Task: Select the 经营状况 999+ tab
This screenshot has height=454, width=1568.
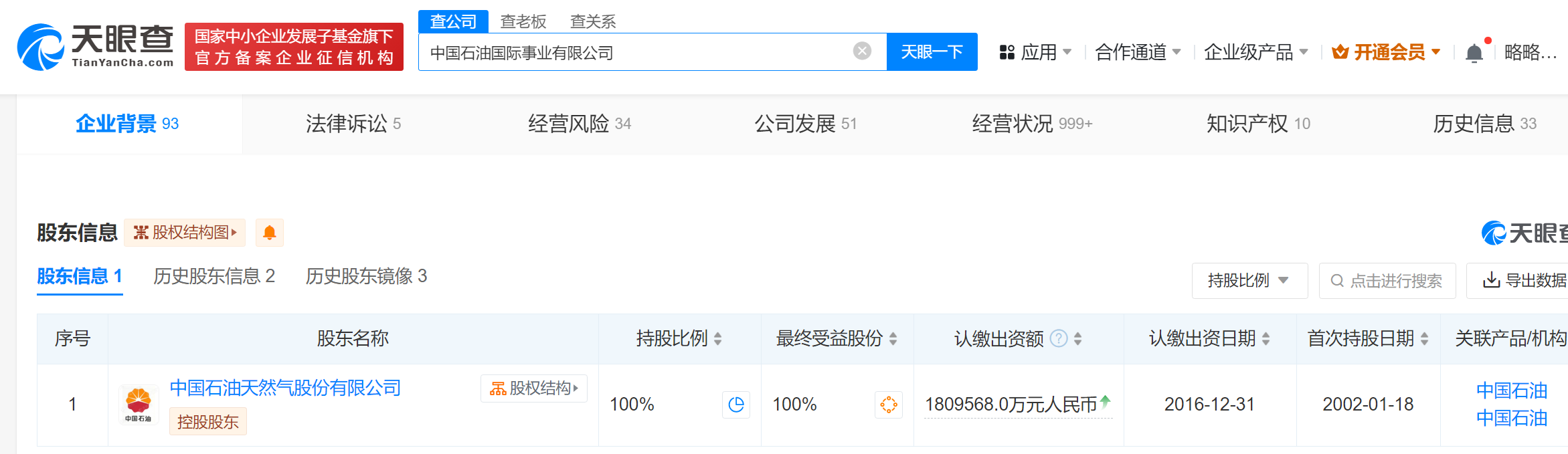Action: [1032, 124]
